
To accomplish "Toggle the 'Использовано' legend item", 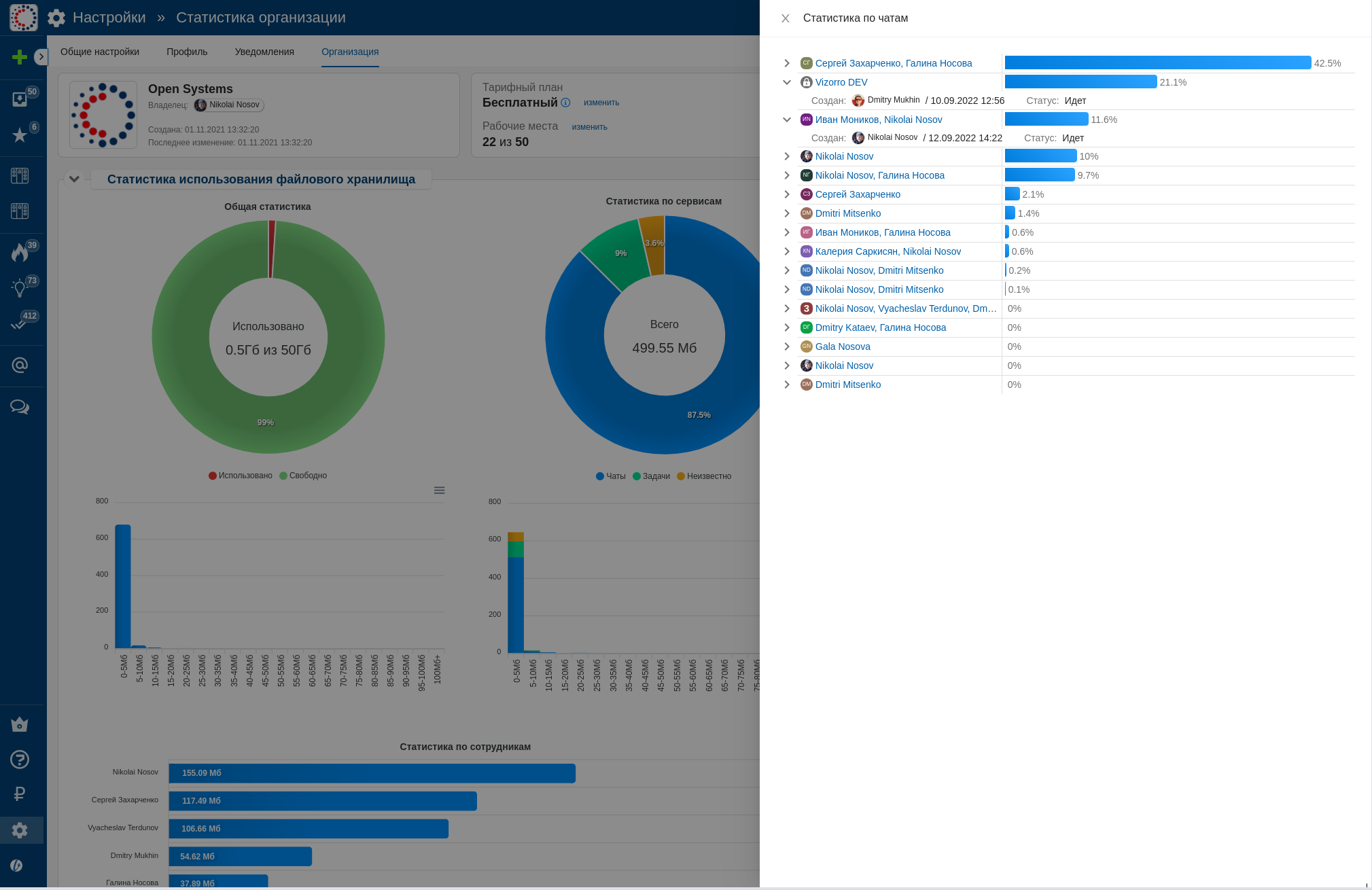I will tap(240, 476).
